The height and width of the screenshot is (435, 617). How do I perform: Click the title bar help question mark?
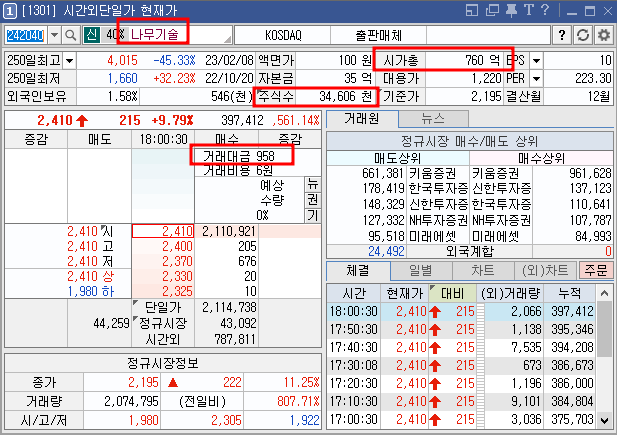545,10
